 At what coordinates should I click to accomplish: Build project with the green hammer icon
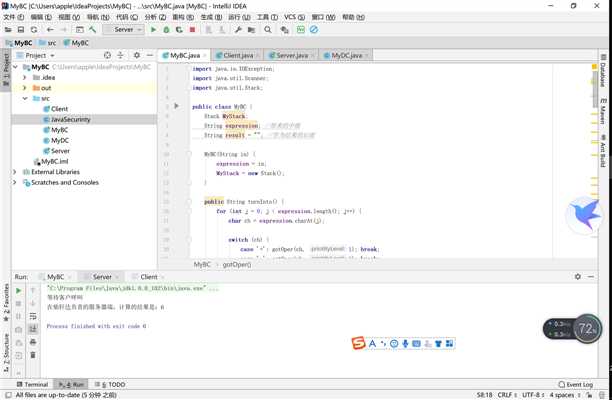[93, 30]
